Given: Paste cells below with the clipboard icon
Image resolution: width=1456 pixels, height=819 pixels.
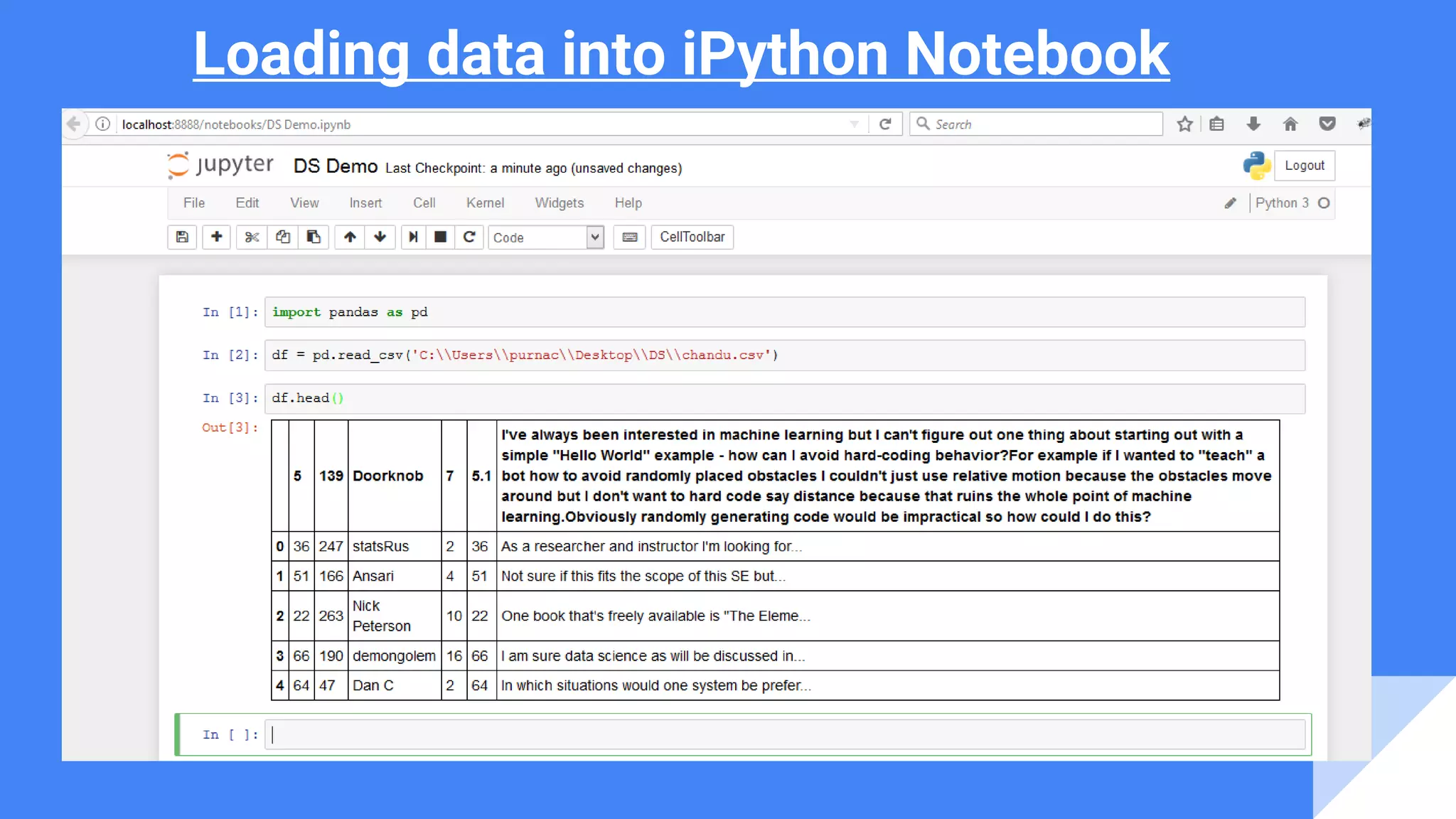Looking at the screenshot, I should point(314,237).
